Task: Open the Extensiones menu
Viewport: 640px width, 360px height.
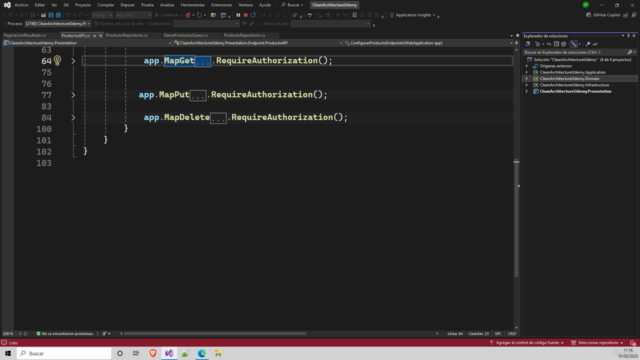Action: tap(221, 5)
